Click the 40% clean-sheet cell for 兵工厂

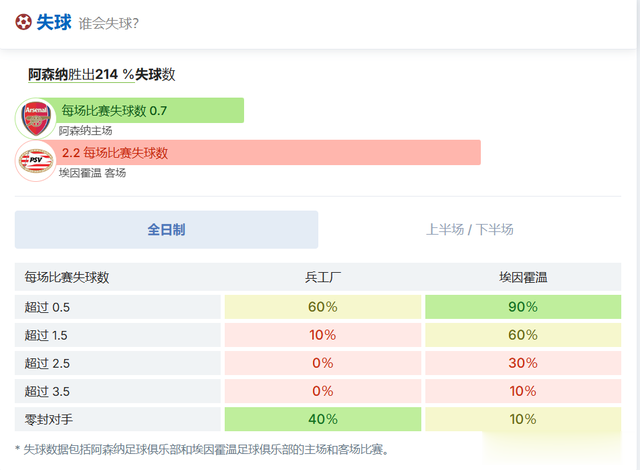pos(323,419)
